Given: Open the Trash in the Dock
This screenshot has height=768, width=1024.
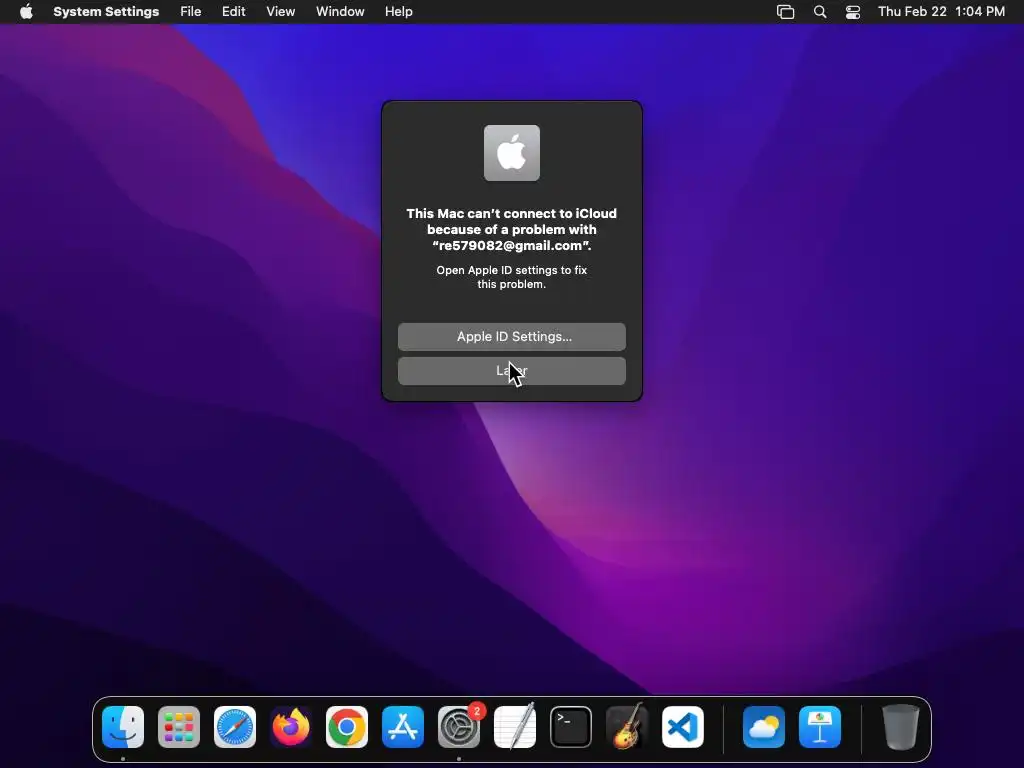Looking at the screenshot, I should click(x=901, y=727).
